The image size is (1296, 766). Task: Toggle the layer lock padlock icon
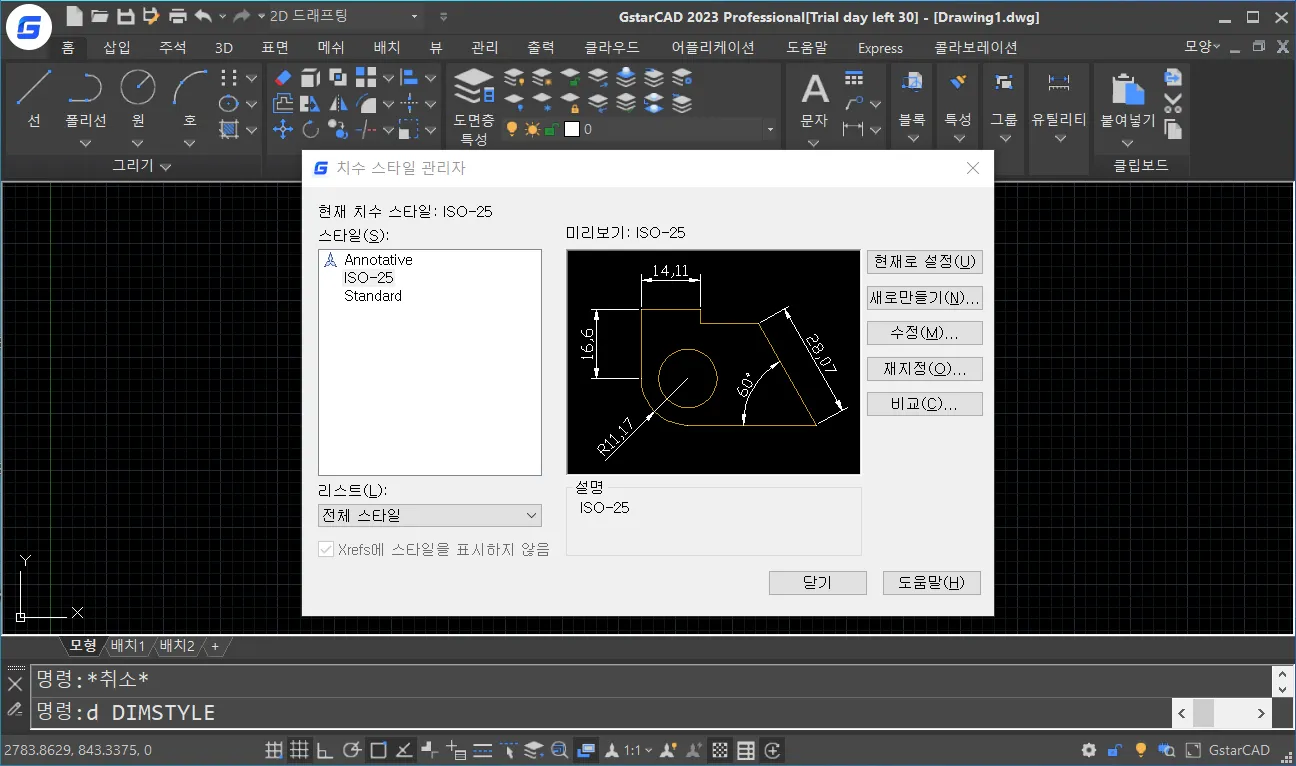pyautogui.click(x=551, y=129)
